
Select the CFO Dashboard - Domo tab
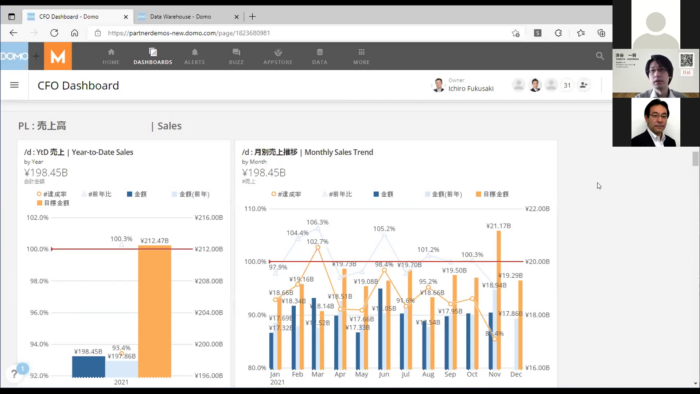(x=77, y=17)
